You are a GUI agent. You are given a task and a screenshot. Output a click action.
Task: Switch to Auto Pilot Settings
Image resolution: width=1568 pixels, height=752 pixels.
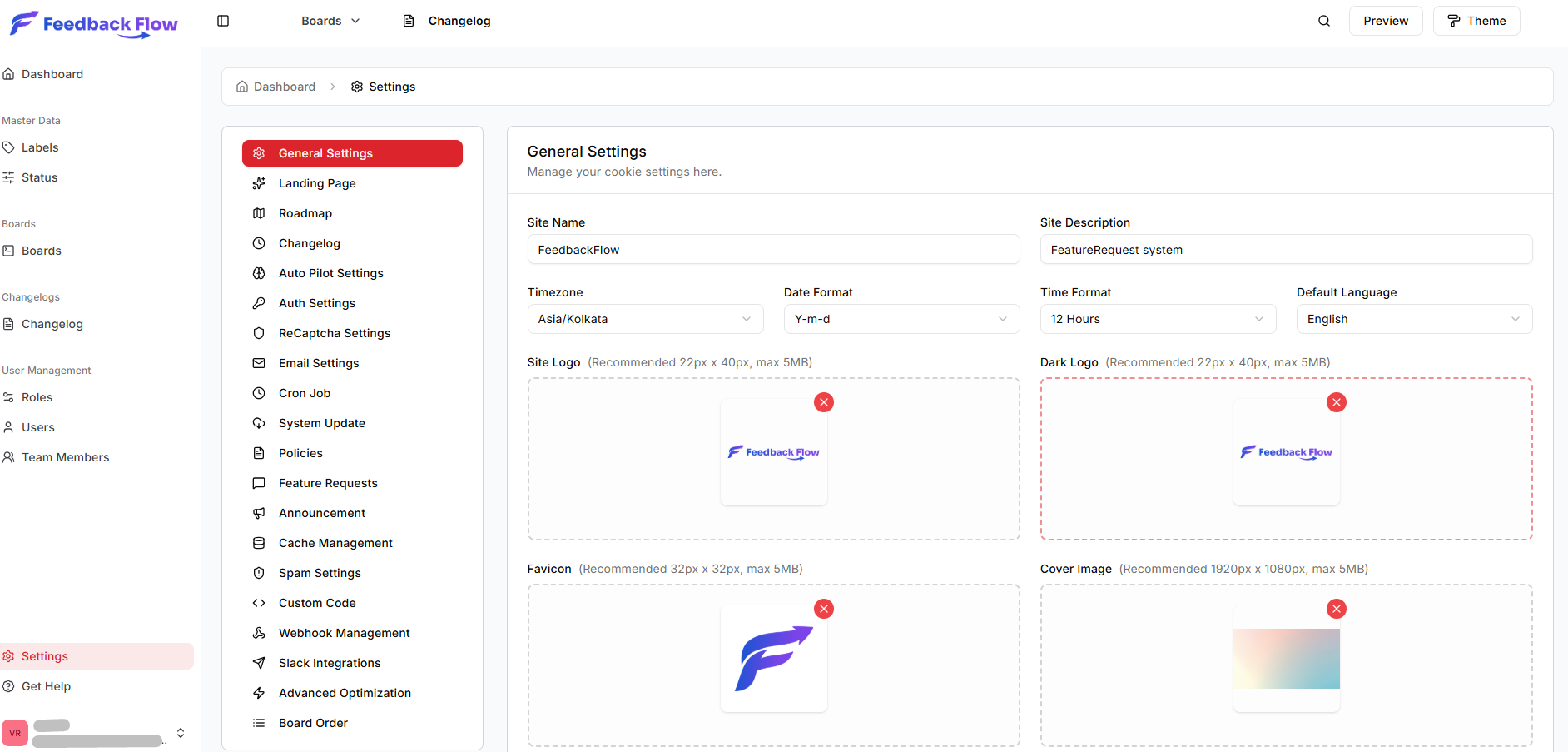click(x=330, y=273)
